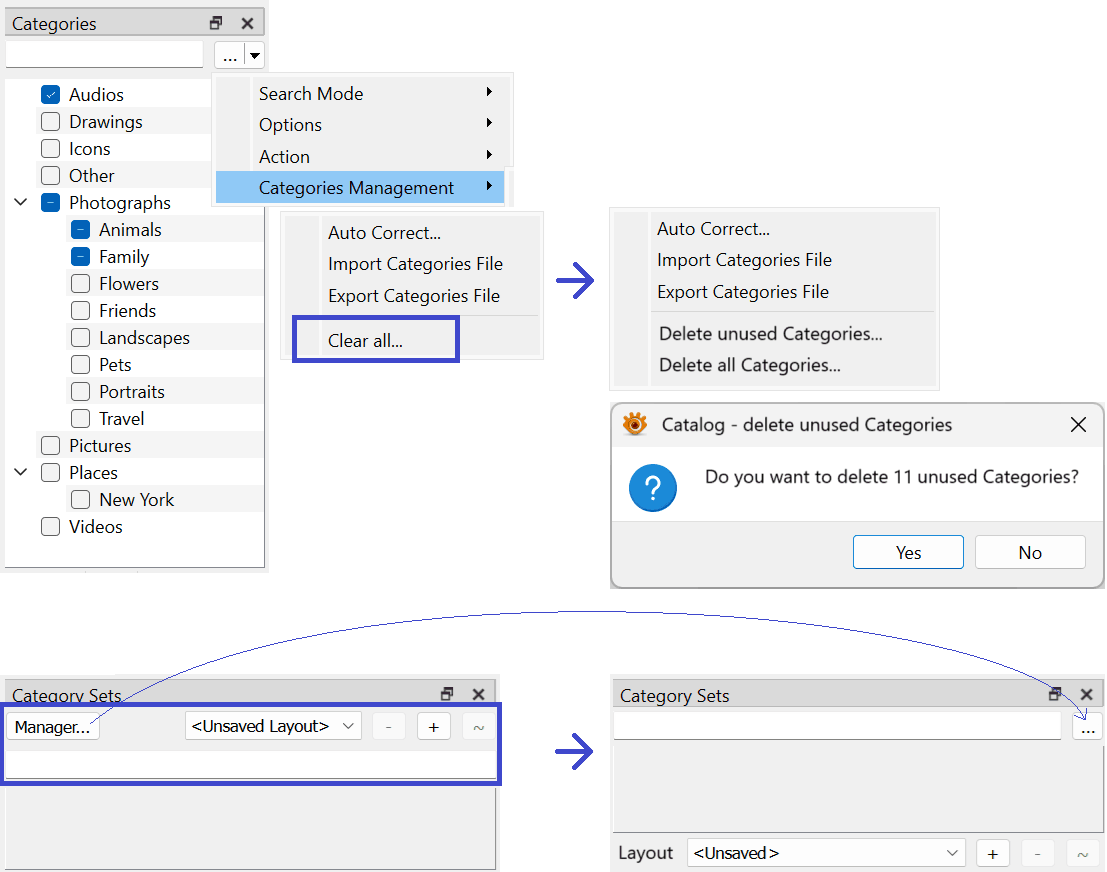Screen dimensions: 1107x872
Task: Undock the Categories panel with float icon
Action: (216, 23)
